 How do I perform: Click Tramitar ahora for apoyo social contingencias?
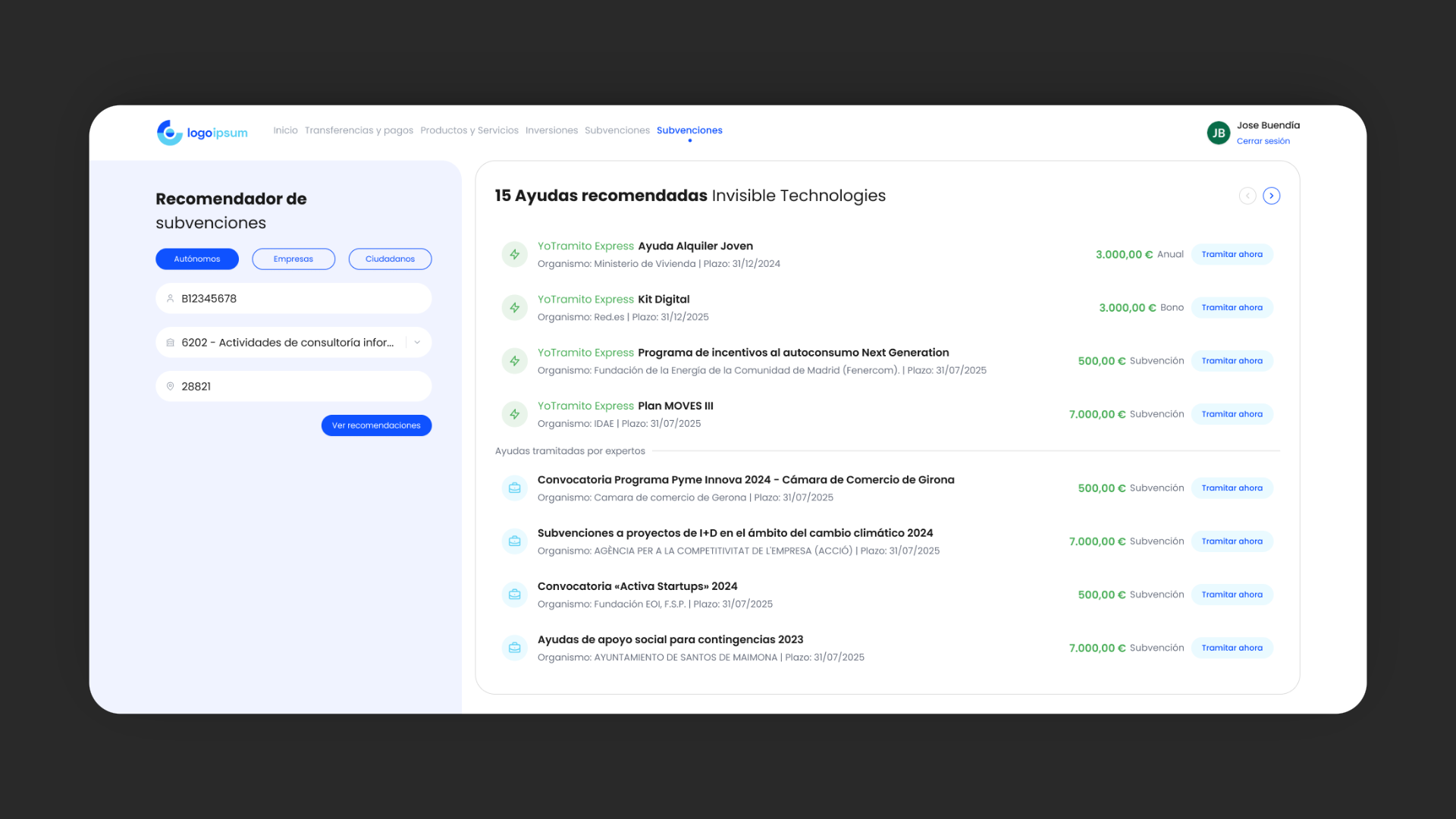point(1232,648)
